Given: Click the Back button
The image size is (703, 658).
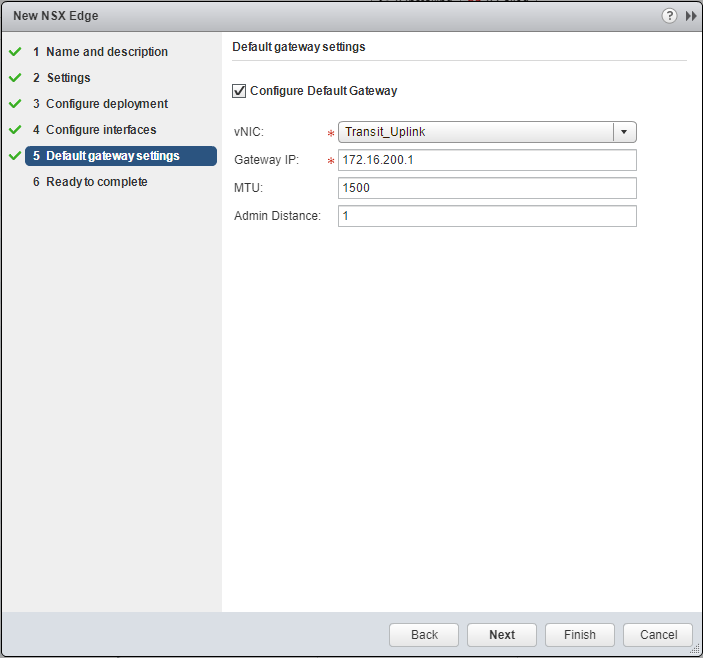Looking at the screenshot, I should click(x=424, y=635).
